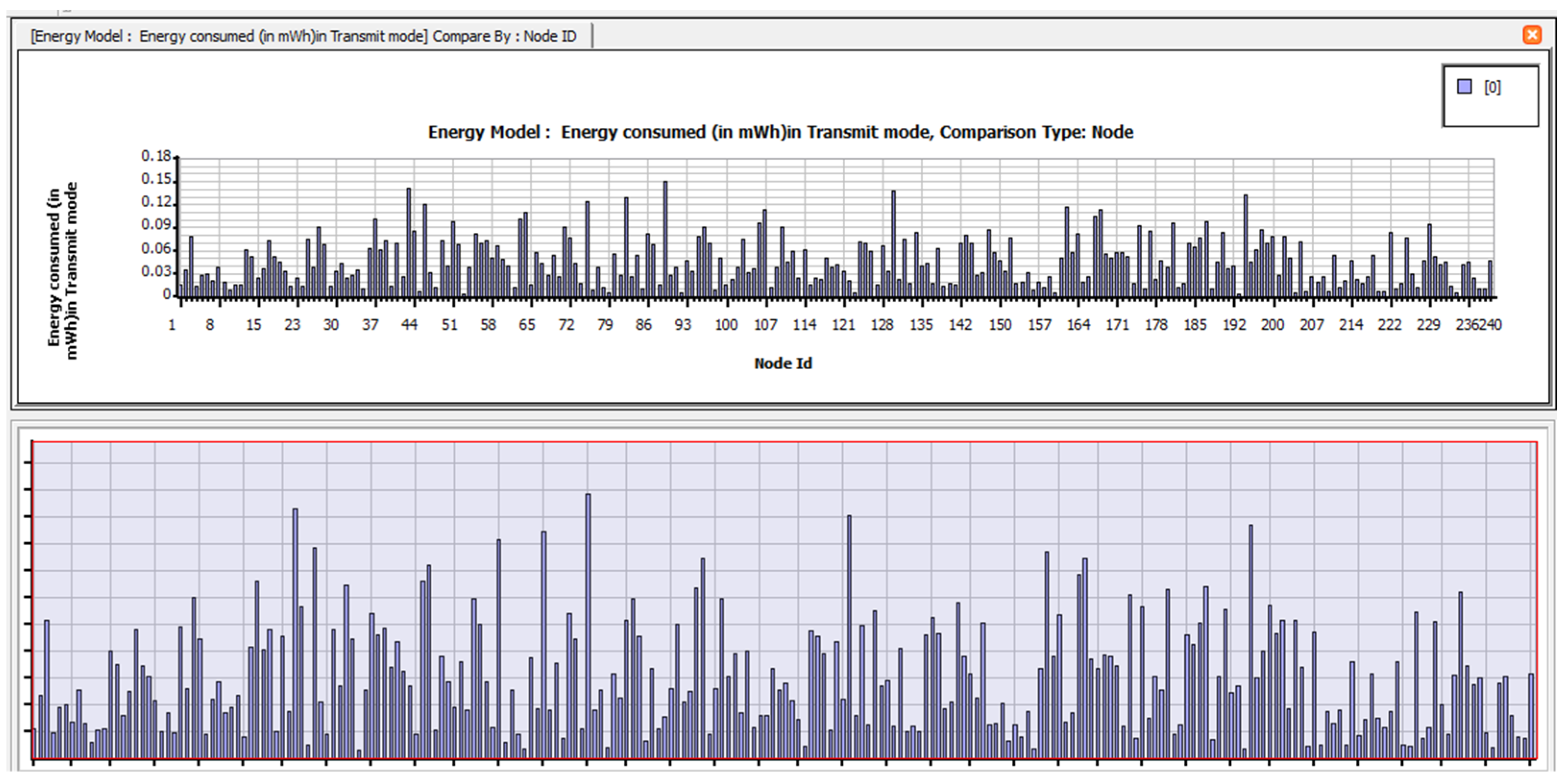The image size is (1565, 784).
Task: Click x-axis label 1 at chart's left end
Action: tap(172, 325)
